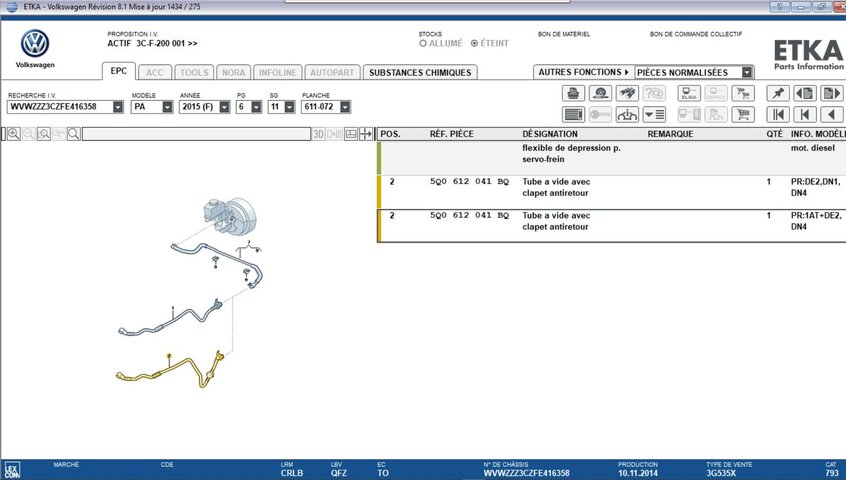This screenshot has width=846, height=480.
Task: Switch to the AUTOPART tab
Action: [x=332, y=73]
